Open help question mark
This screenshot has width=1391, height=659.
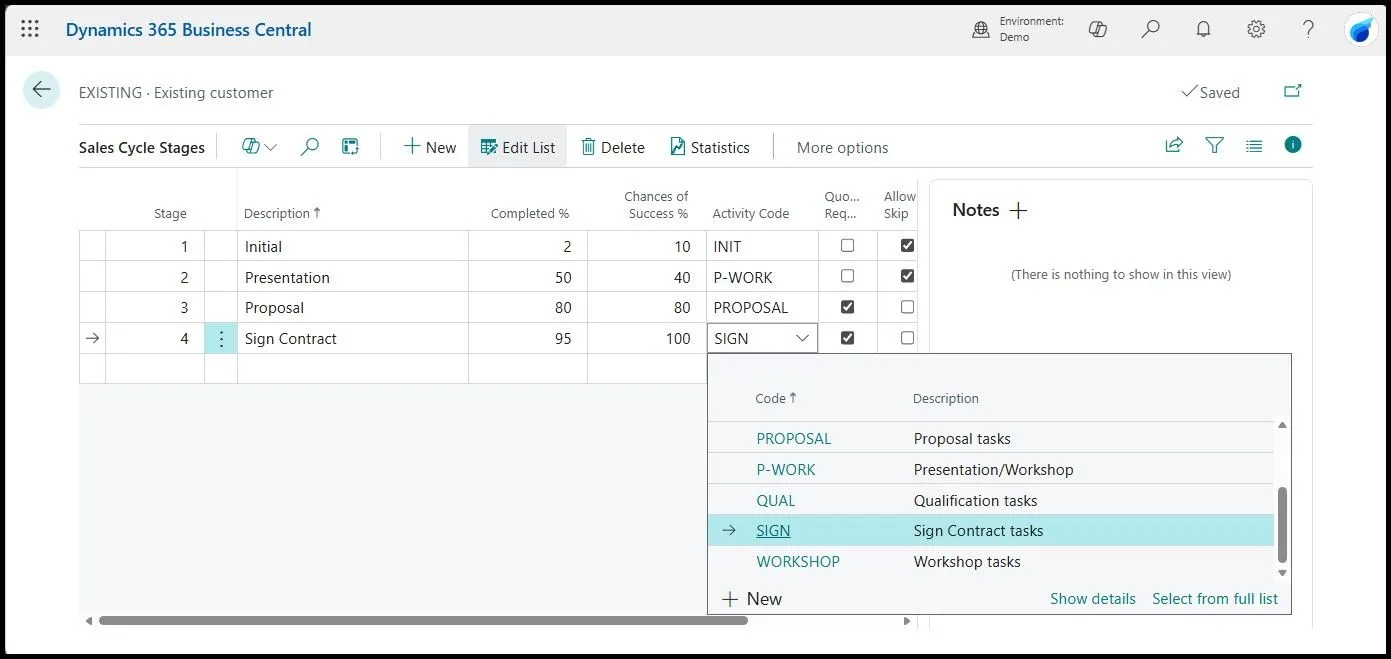1308,29
